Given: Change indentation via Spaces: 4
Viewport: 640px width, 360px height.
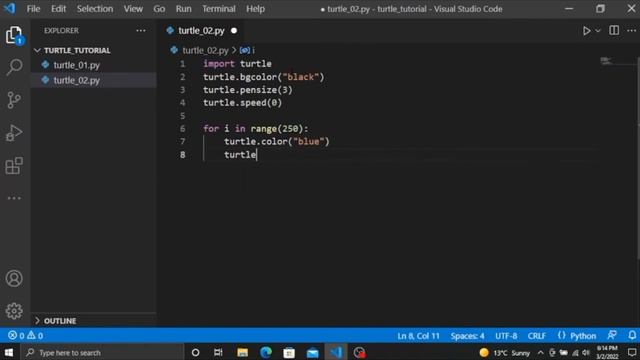Looking at the screenshot, I should tap(467, 336).
